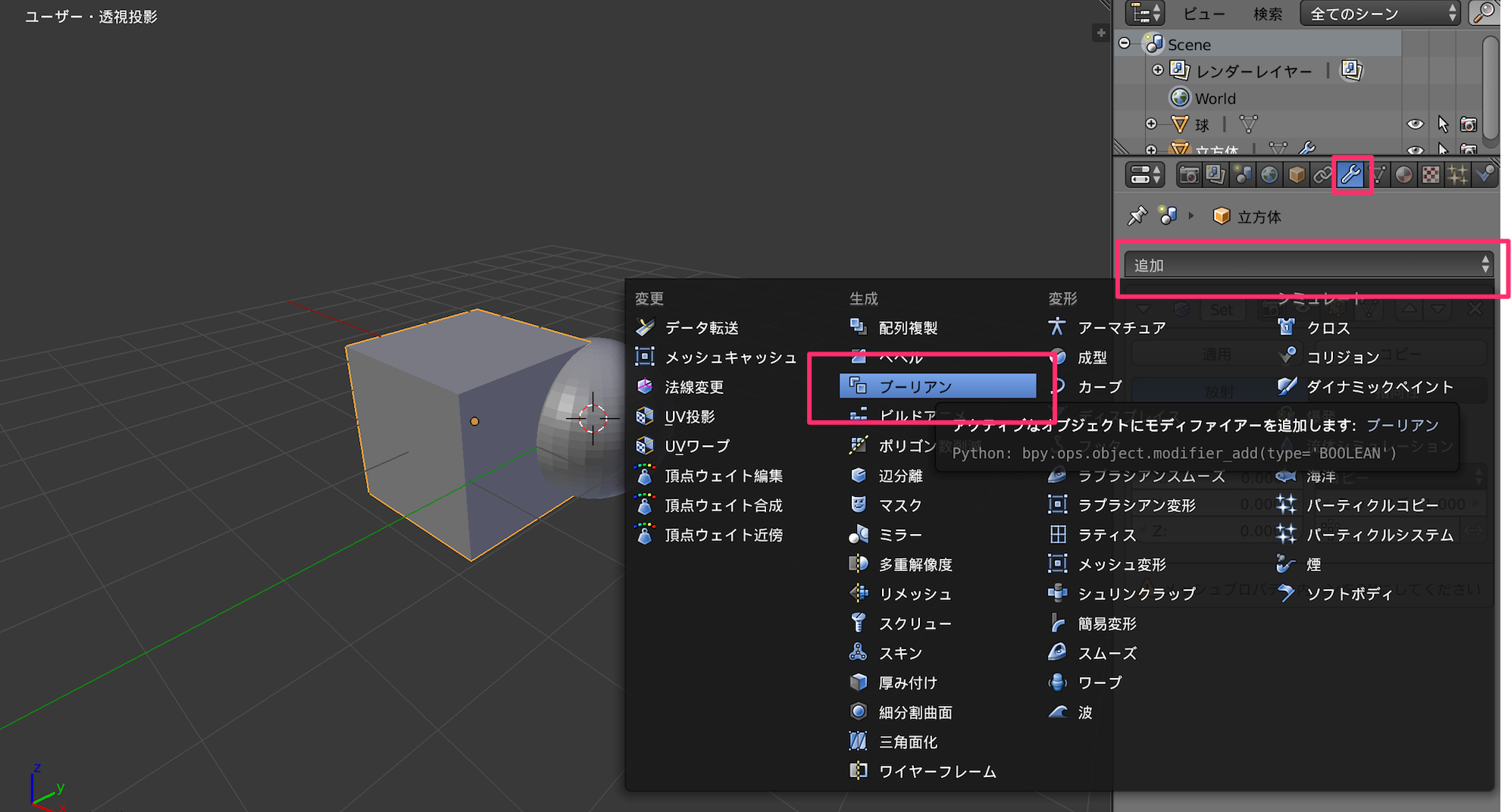
Task: Open the Render properties camera tab
Action: click(1189, 175)
